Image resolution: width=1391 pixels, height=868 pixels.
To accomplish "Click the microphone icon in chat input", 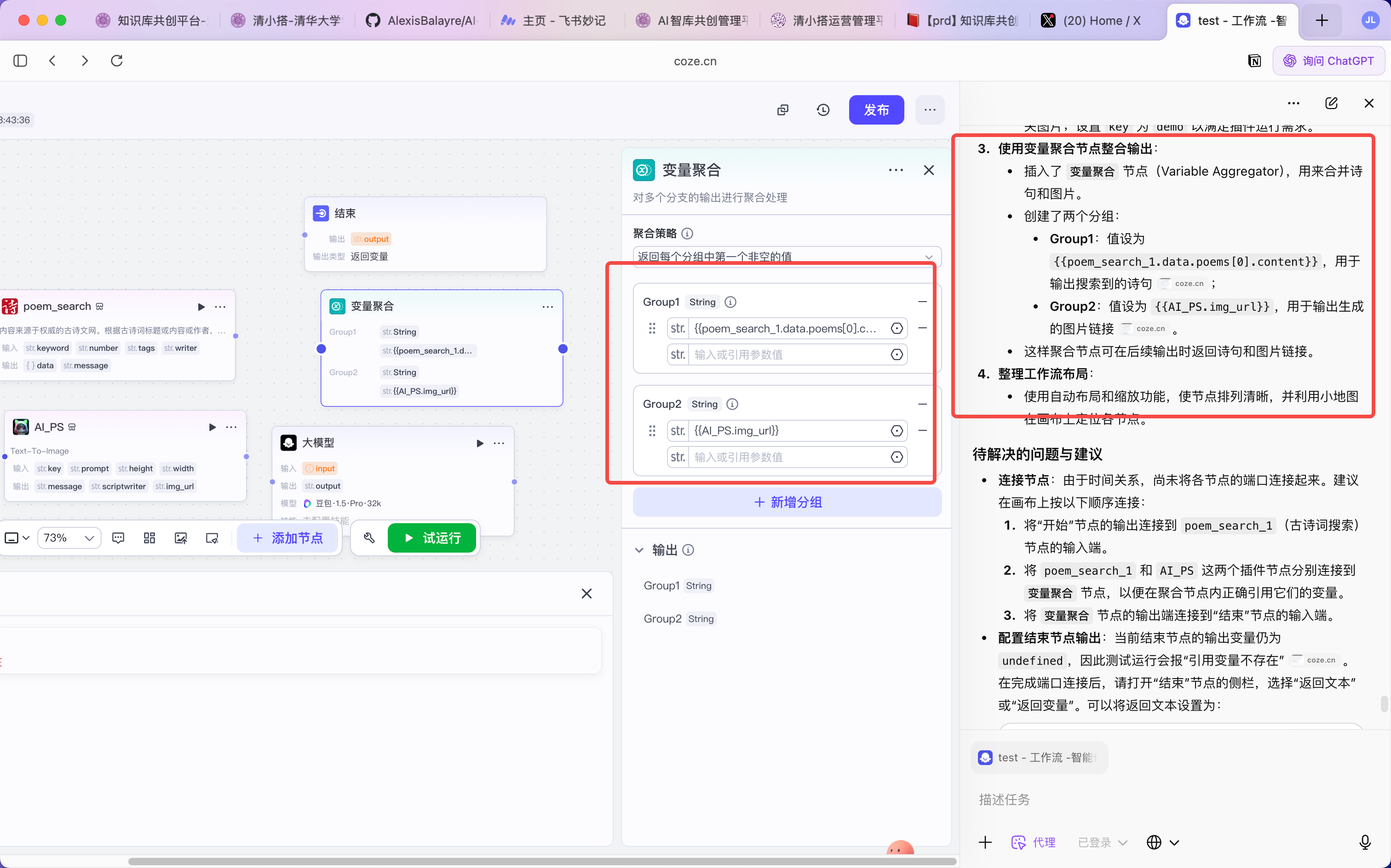I will (x=1365, y=842).
